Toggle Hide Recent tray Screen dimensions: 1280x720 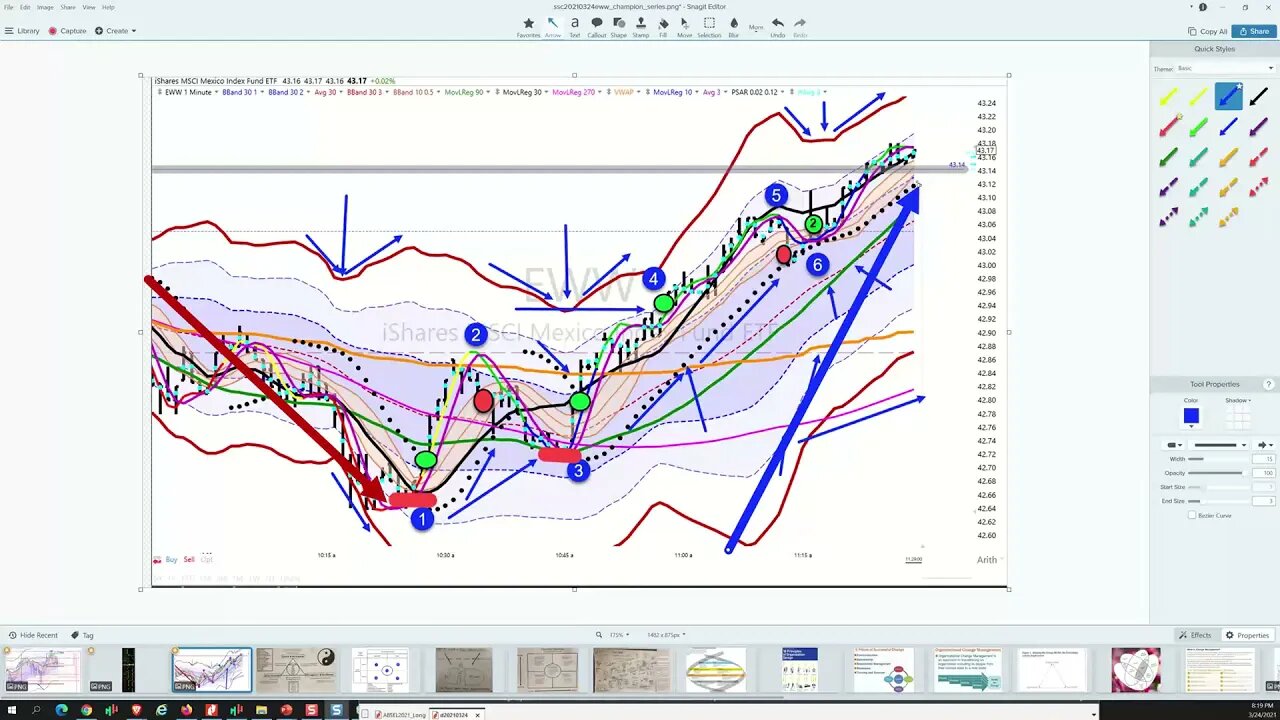click(x=33, y=635)
